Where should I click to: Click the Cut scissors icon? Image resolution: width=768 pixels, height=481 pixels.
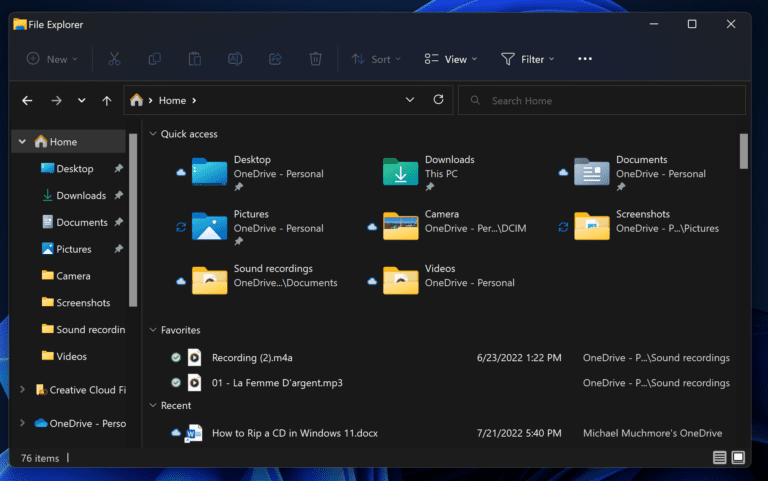(114, 59)
